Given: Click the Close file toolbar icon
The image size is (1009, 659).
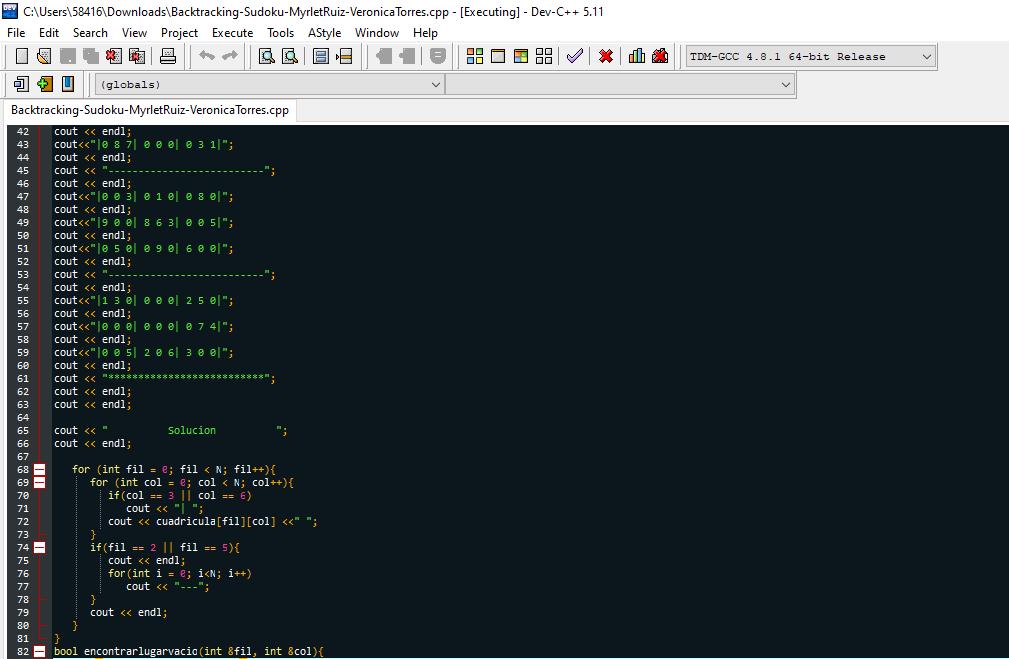Looking at the screenshot, I should [x=114, y=57].
